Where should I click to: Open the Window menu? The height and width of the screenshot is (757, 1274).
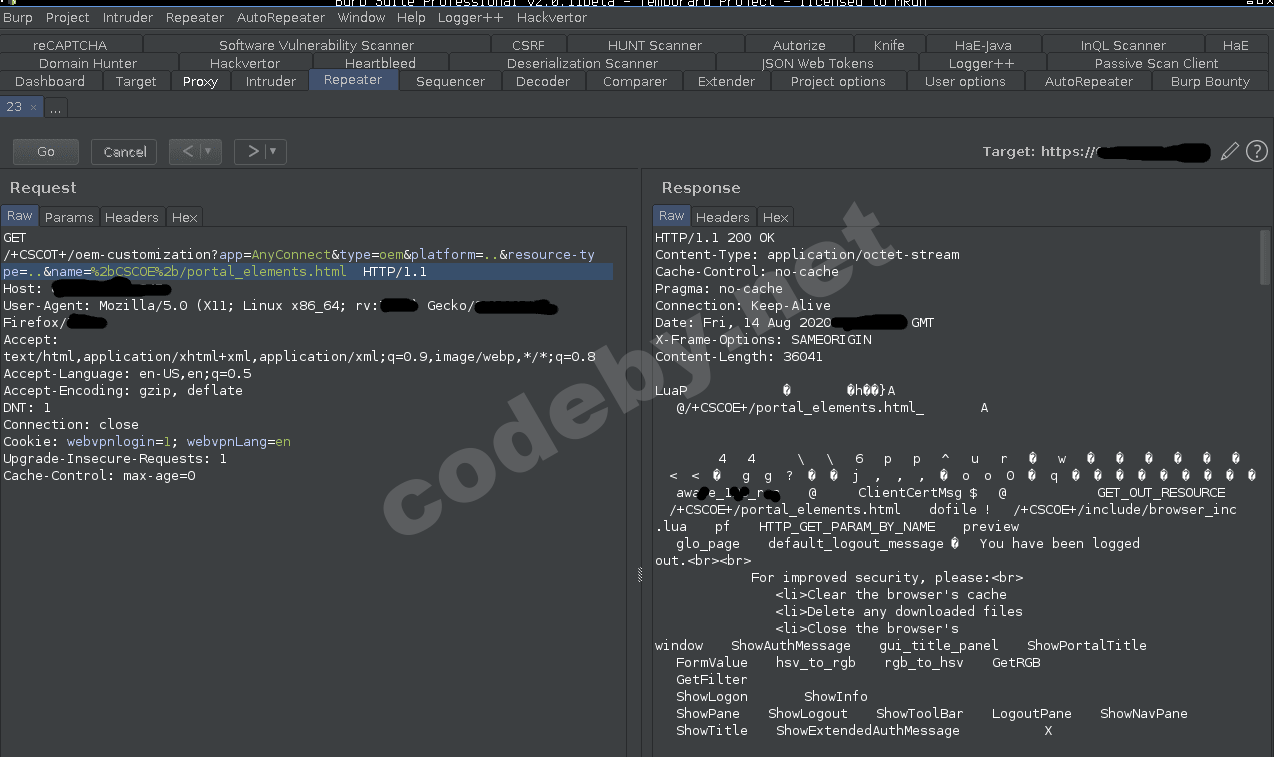click(361, 17)
